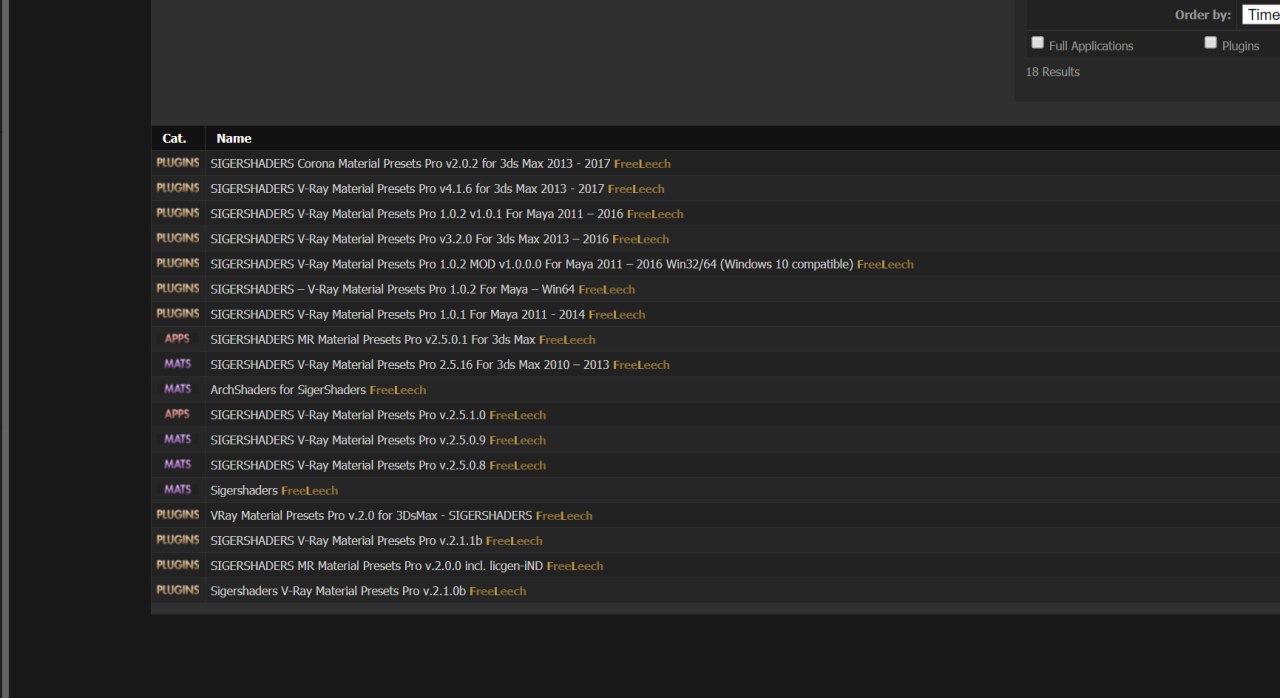Image resolution: width=1280 pixels, height=698 pixels.
Task: Click PLUGINS icon beside VRay Presets Pro v.2.0 3DsMax
Action: click(178, 514)
